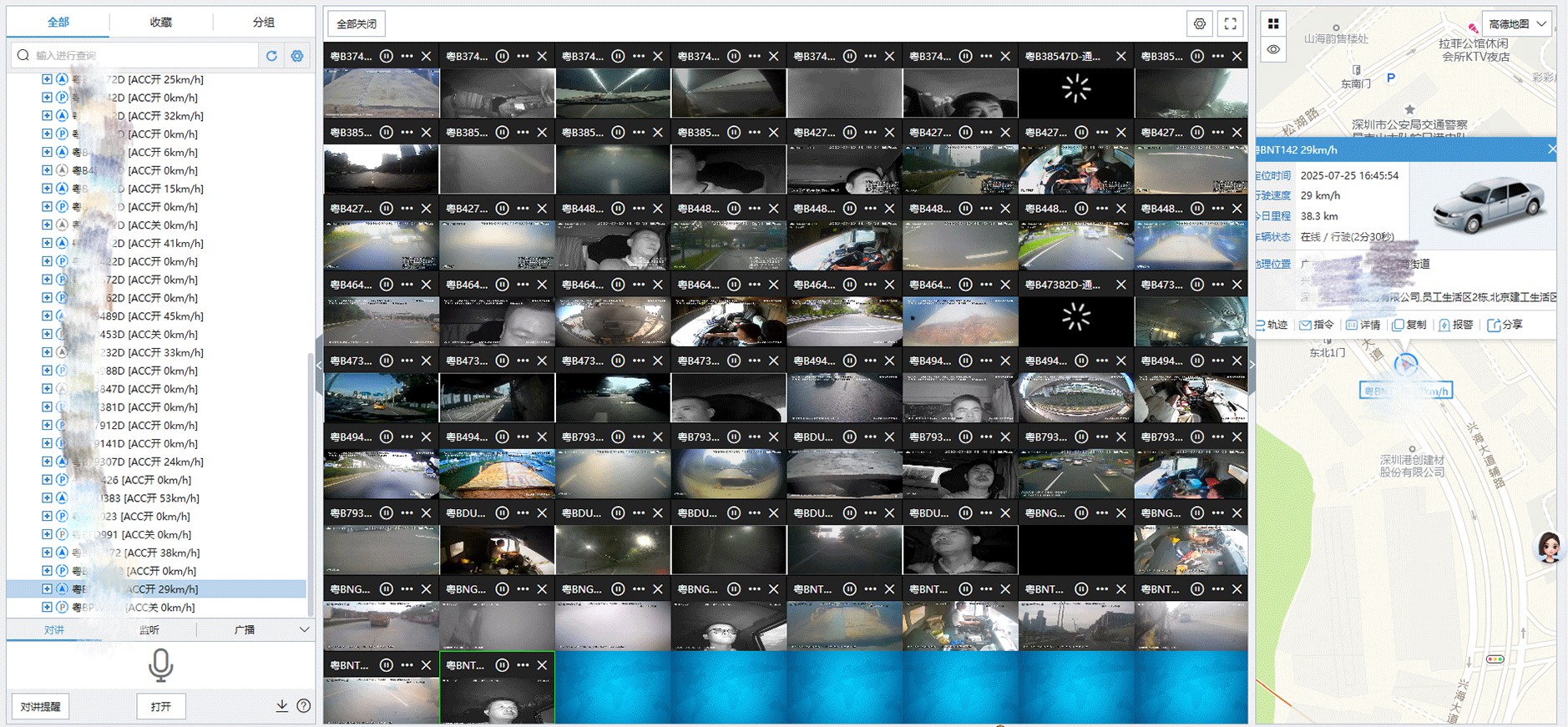Image resolution: width=1568 pixels, height=727 pixels.
Task: Pause the last video tile with green border
Action: pyautogui.click(x=503, y=665)
